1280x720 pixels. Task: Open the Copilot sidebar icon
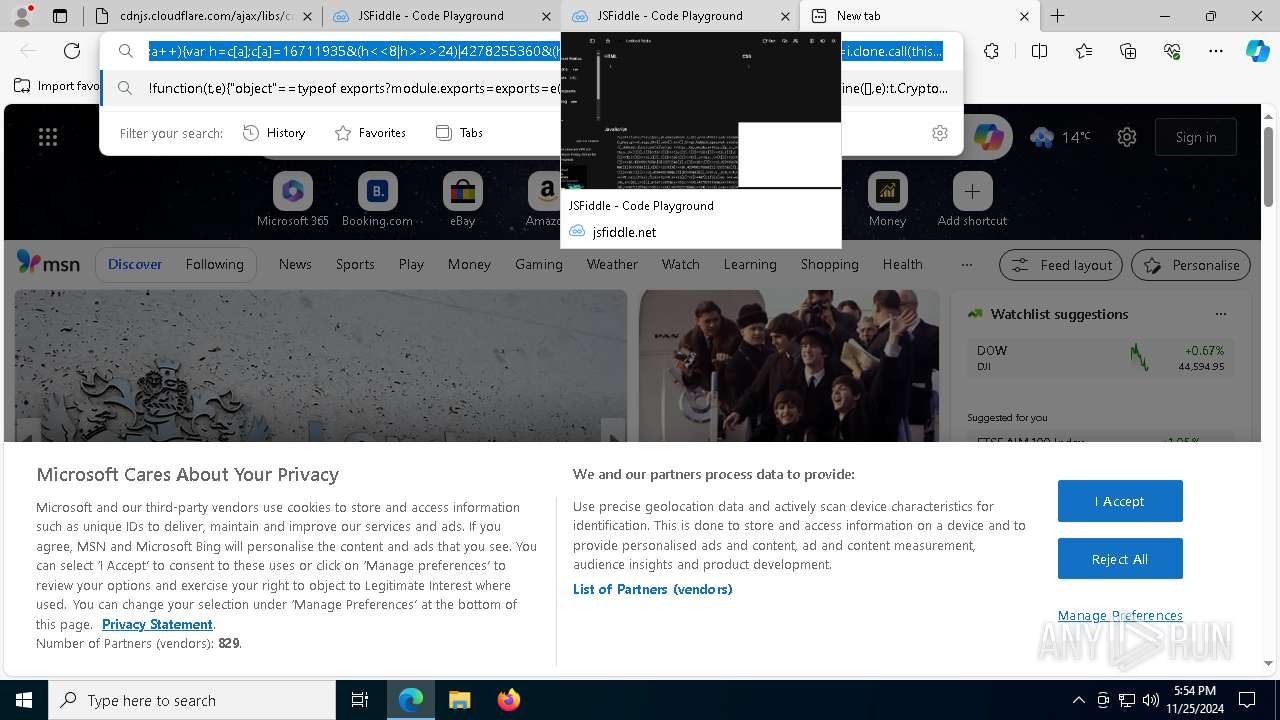pyautogui.click(x=1257, y=51)
